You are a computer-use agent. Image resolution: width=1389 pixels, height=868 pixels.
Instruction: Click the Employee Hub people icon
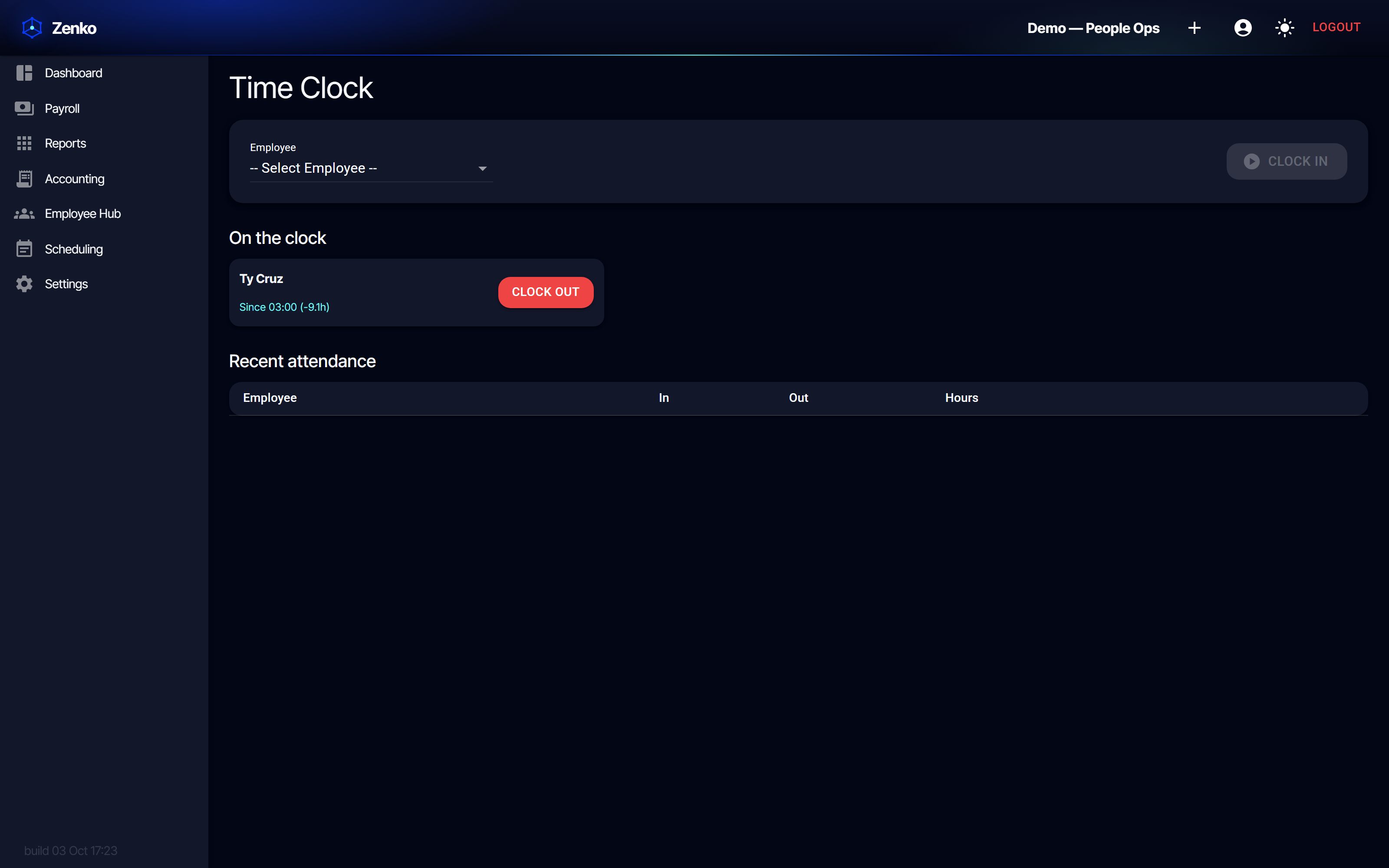pos(24,214)
